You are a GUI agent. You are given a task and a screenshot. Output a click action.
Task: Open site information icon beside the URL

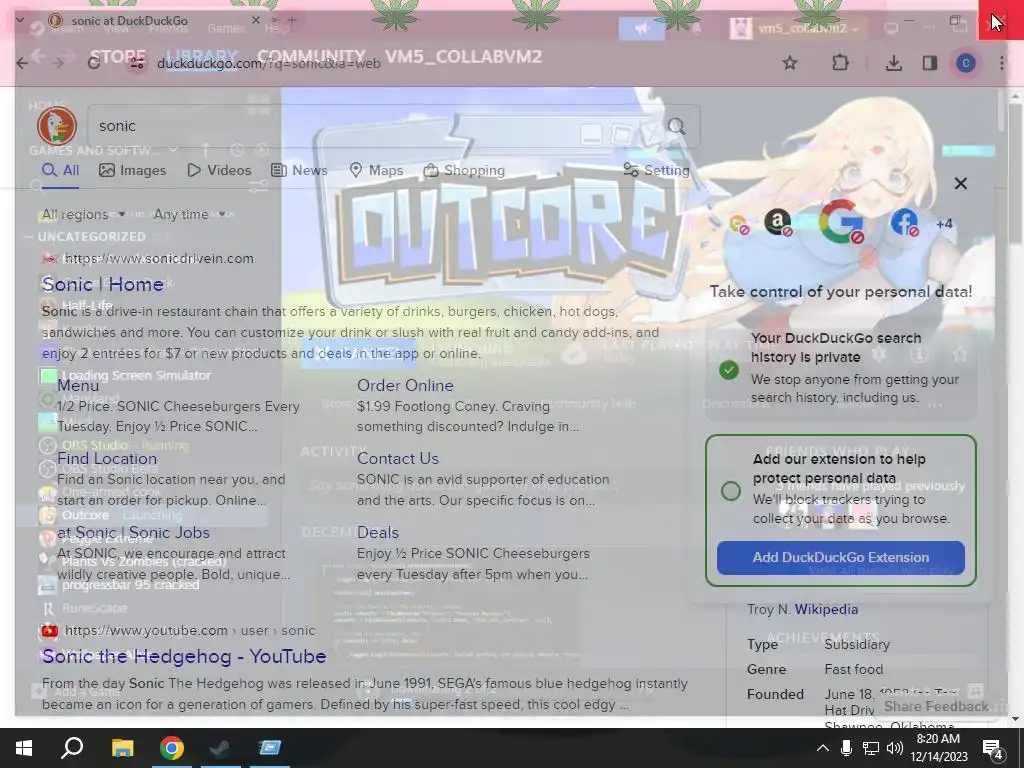[x=136, y=63]
